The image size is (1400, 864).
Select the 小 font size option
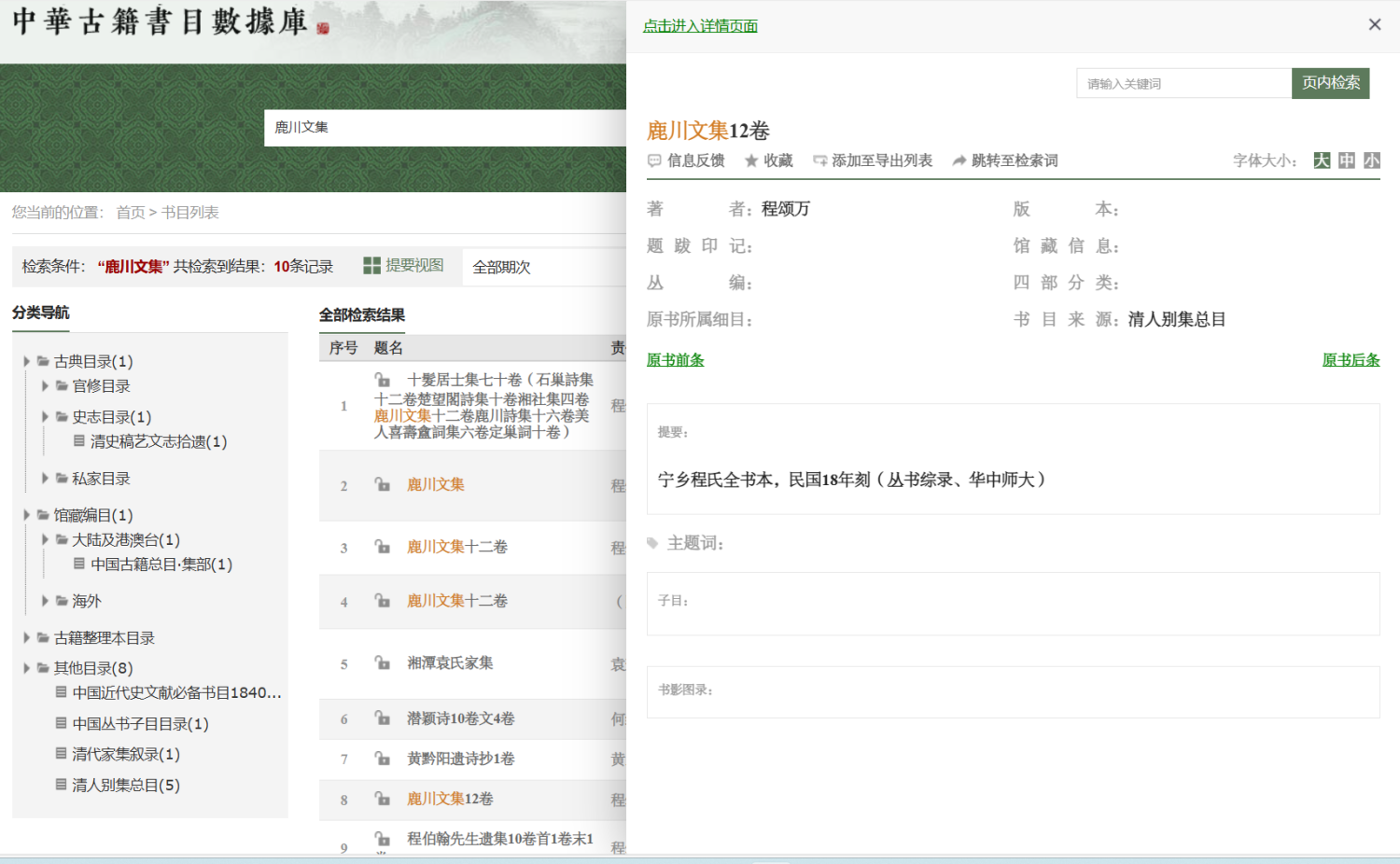(x=1371, y=160)
